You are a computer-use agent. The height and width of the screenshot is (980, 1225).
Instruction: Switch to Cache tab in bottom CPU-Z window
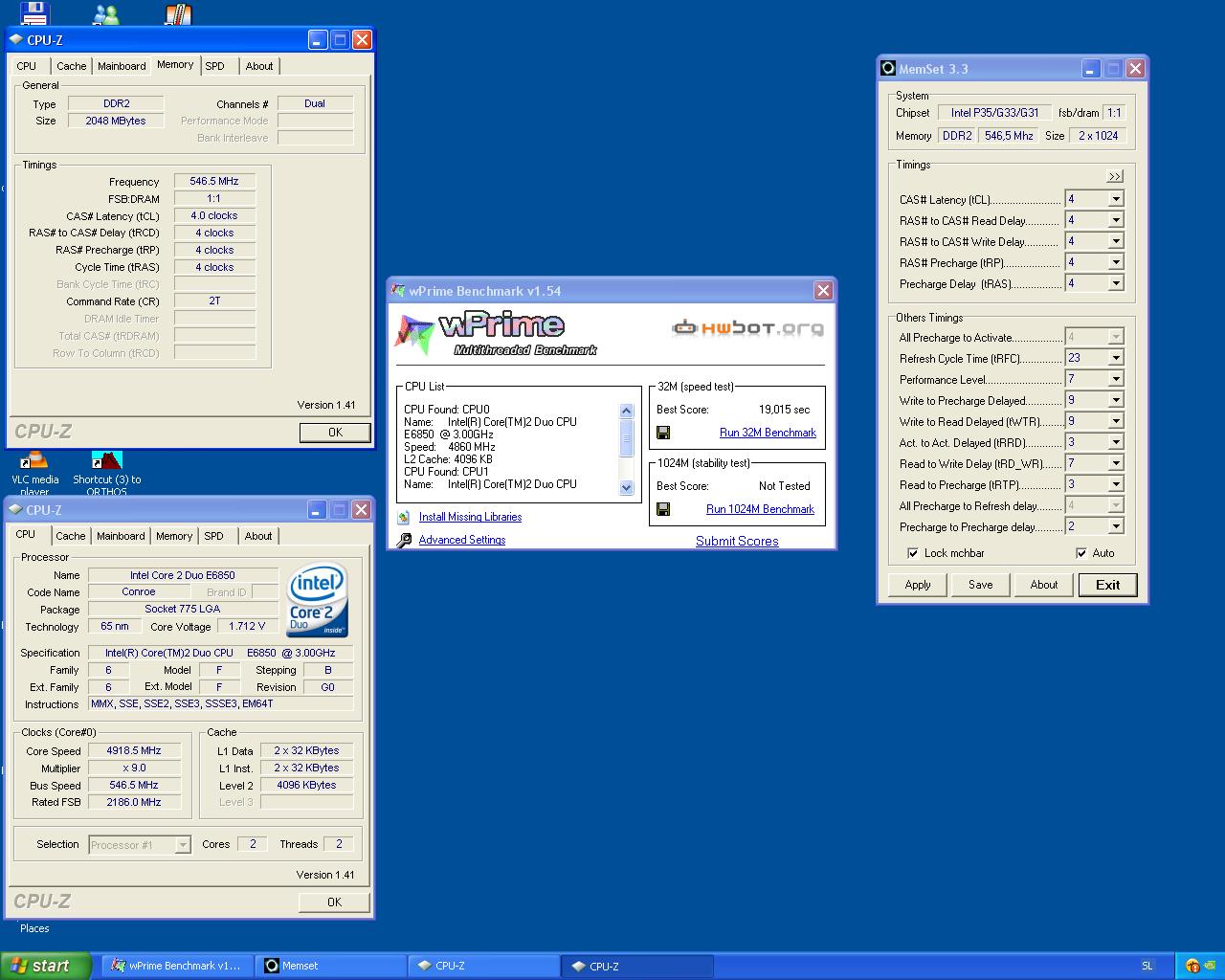pyautogui.click(x=70, y=536)
